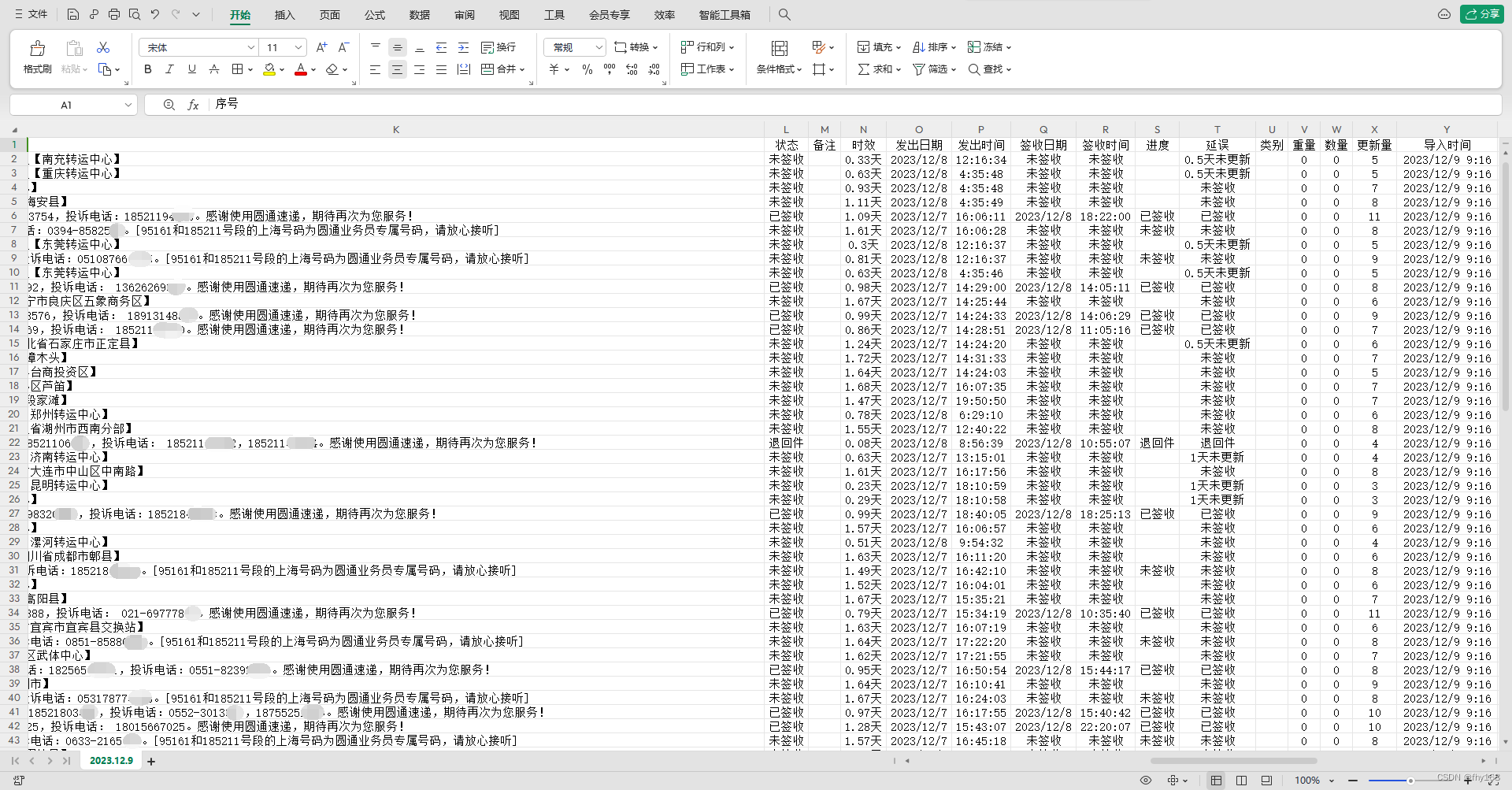This screenshot has width=1512, height=790.
Task: Open the font size dropdown
Action: pos(298,47)
